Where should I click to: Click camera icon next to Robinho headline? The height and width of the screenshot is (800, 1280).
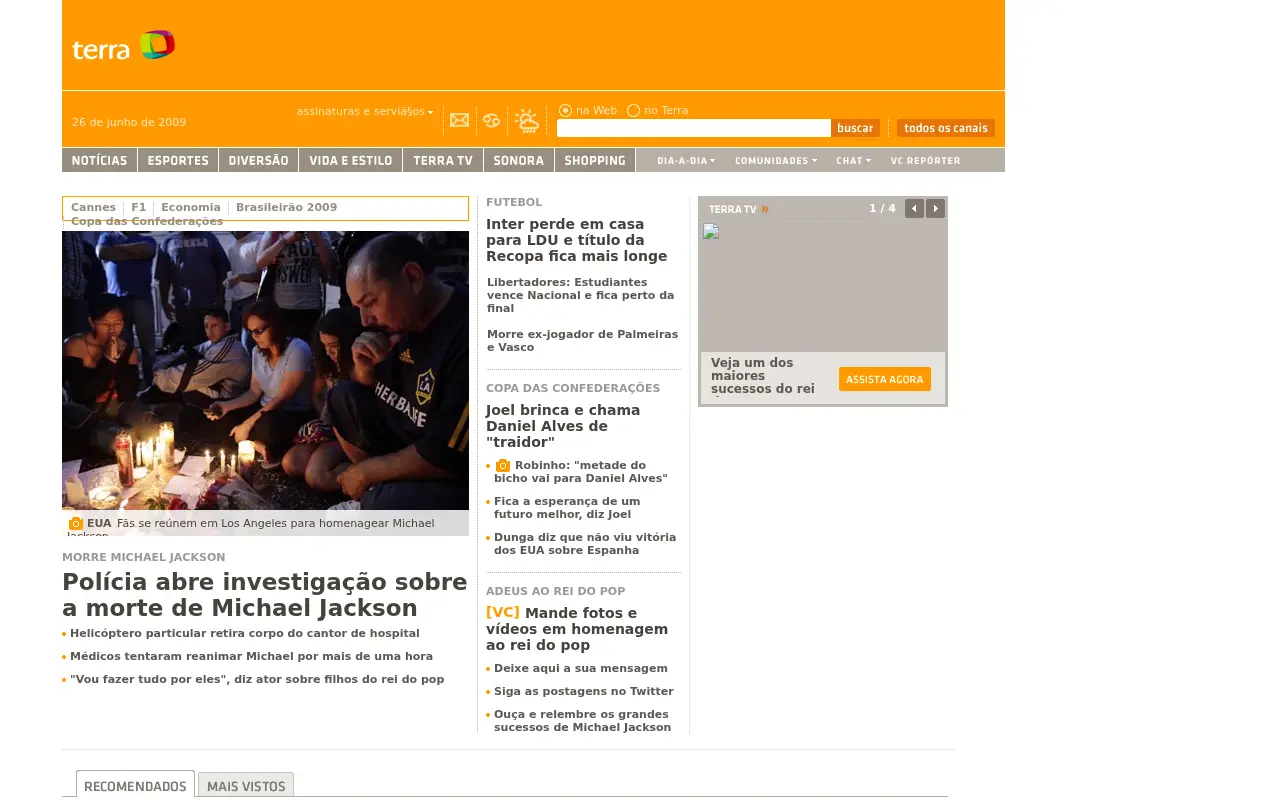click(503, 465)
